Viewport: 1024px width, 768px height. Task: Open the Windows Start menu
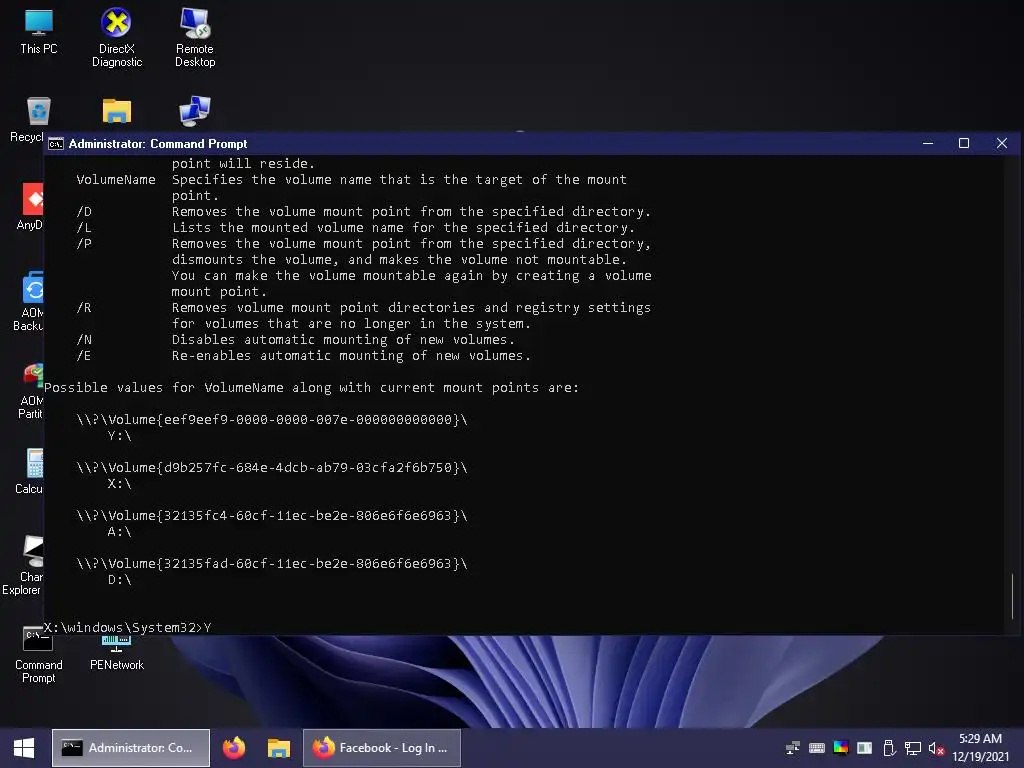(x=24, y=748)
